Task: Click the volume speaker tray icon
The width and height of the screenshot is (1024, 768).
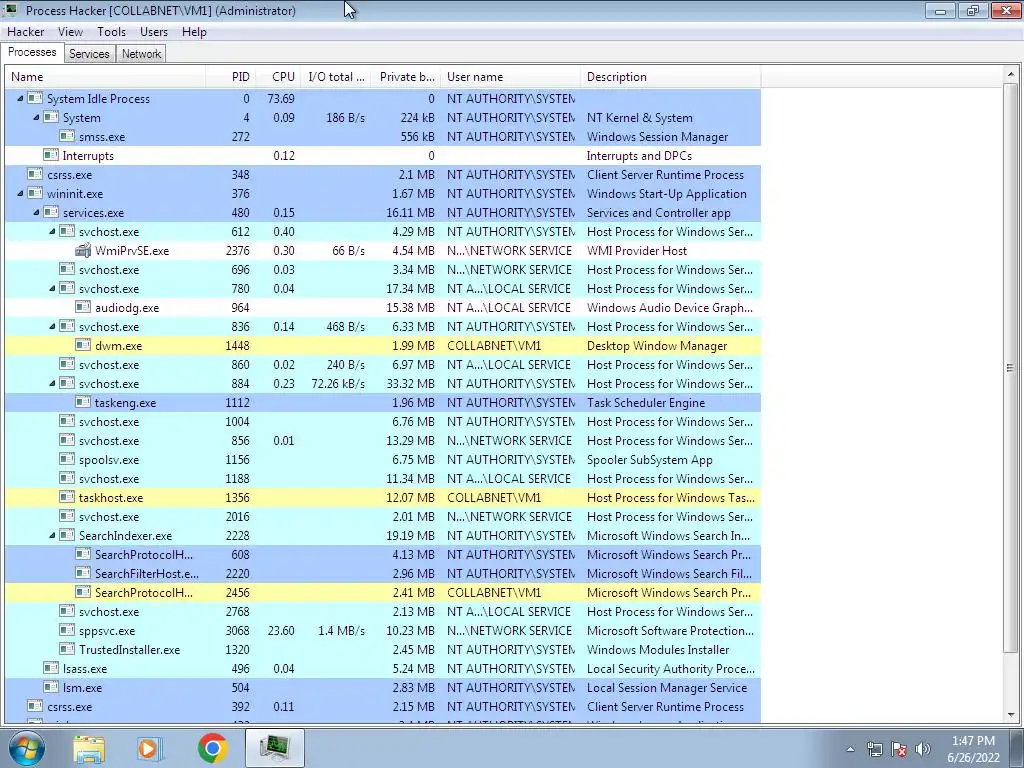Action: [x=923, y=749]
